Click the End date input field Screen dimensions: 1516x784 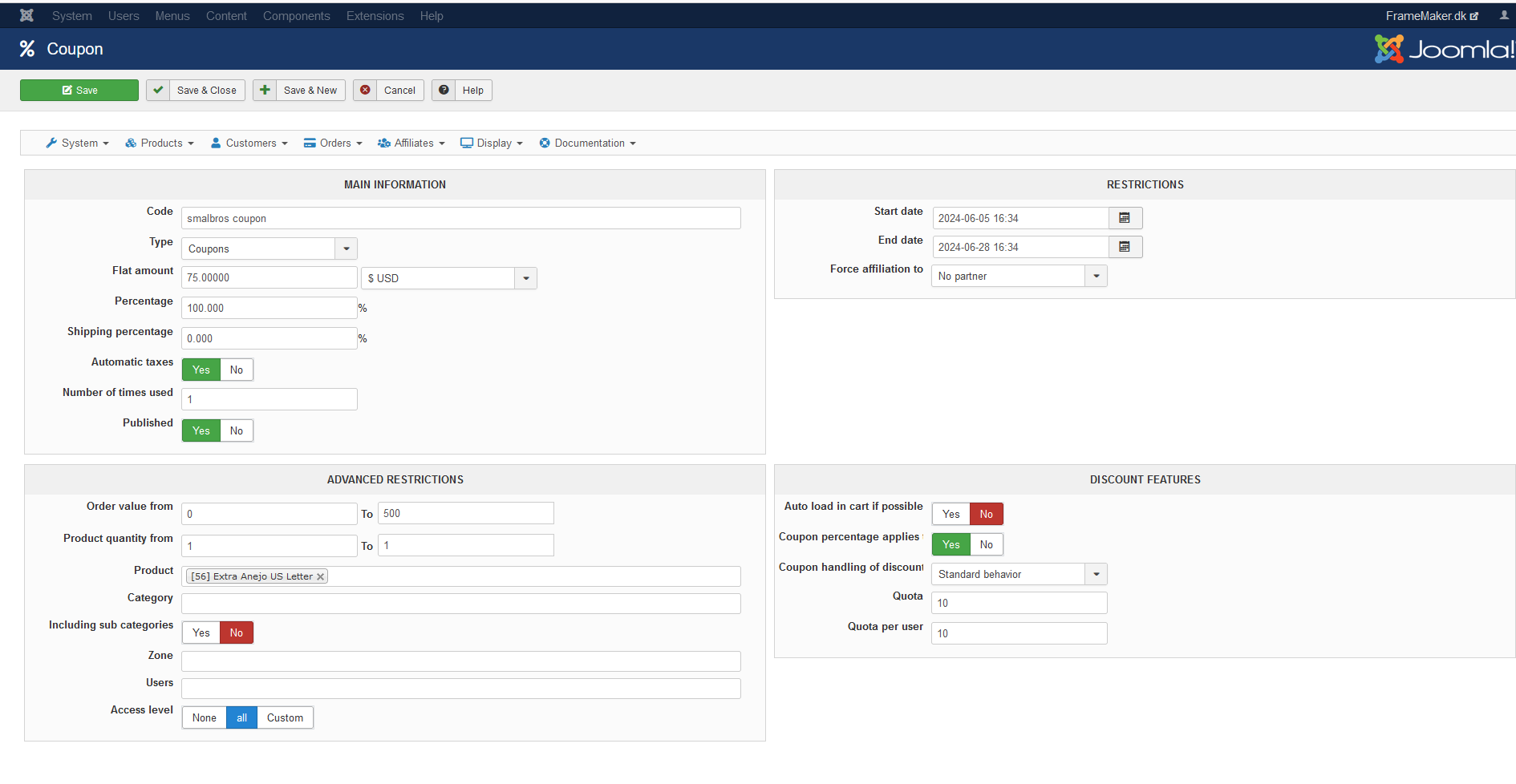(1020, 247)
